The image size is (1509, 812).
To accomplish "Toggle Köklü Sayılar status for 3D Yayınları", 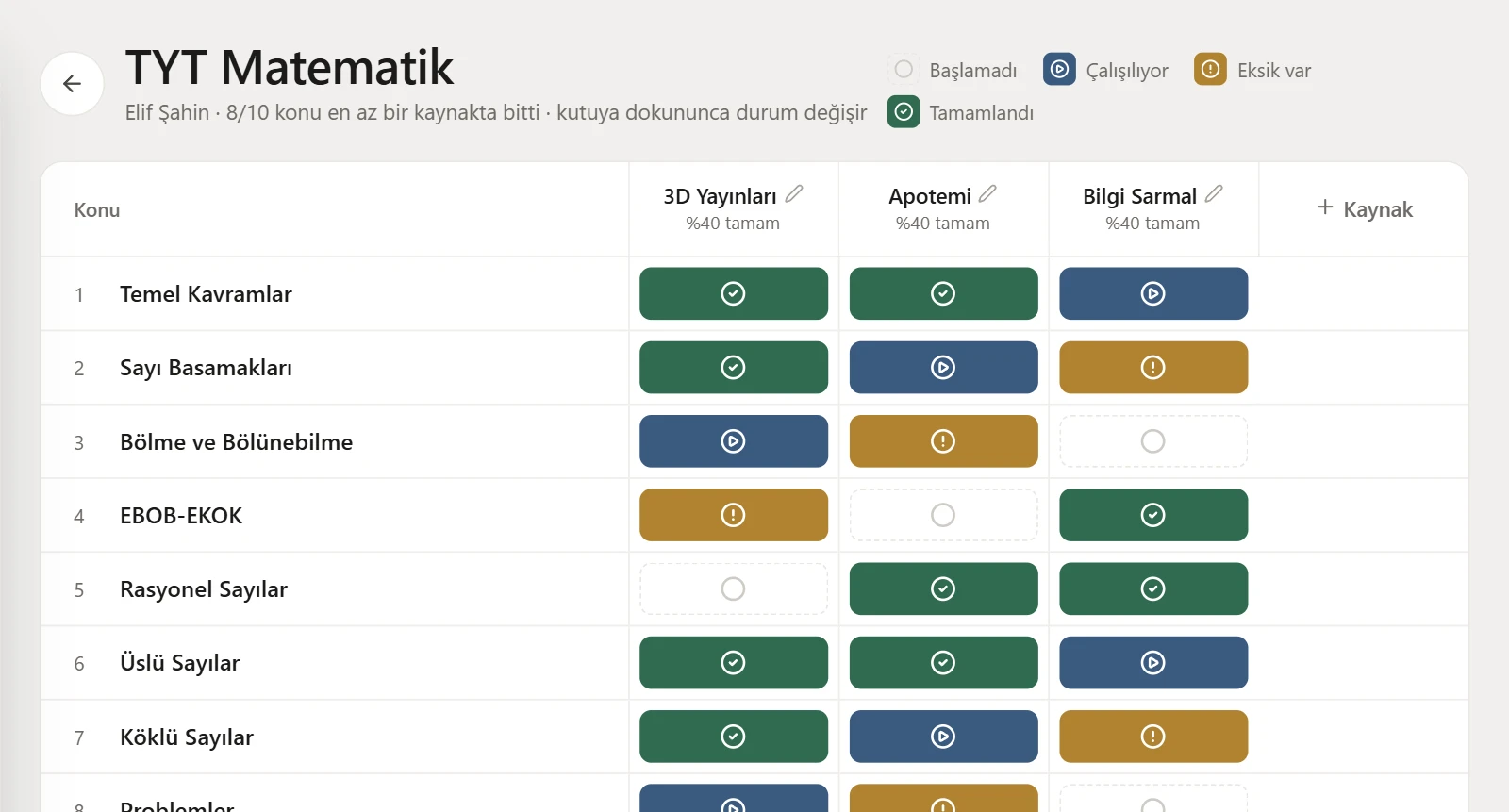I will pos(734,737).
